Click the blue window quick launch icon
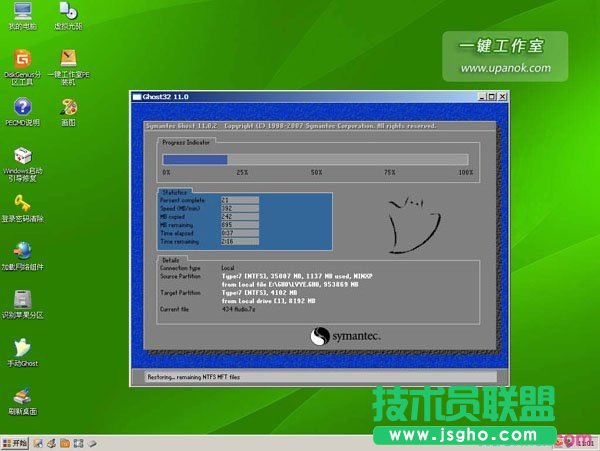The width and height of the screenshot is (600, 451). click(78, 443)
